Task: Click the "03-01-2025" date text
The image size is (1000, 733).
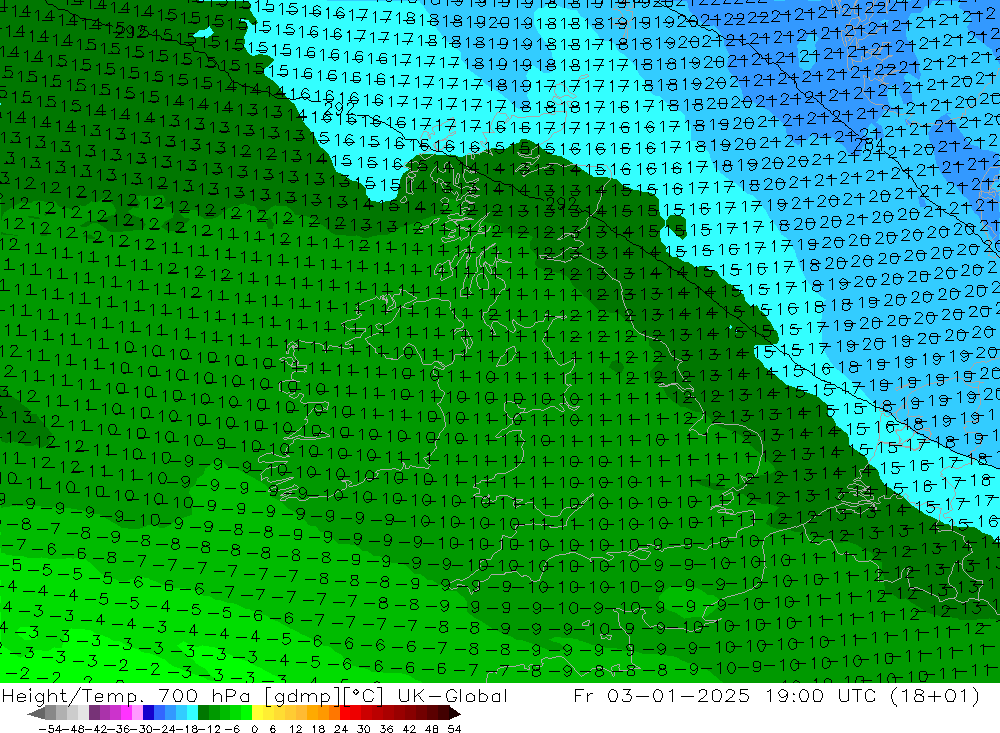Action: pyautogui.click(x=678, y=695)
